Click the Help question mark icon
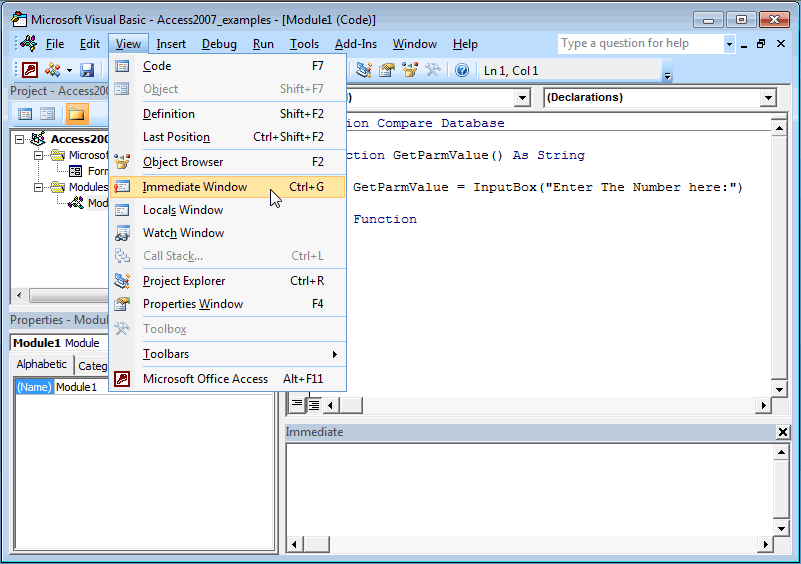The width and height of the screenshot is (801, 564). [x=462, y=70]
